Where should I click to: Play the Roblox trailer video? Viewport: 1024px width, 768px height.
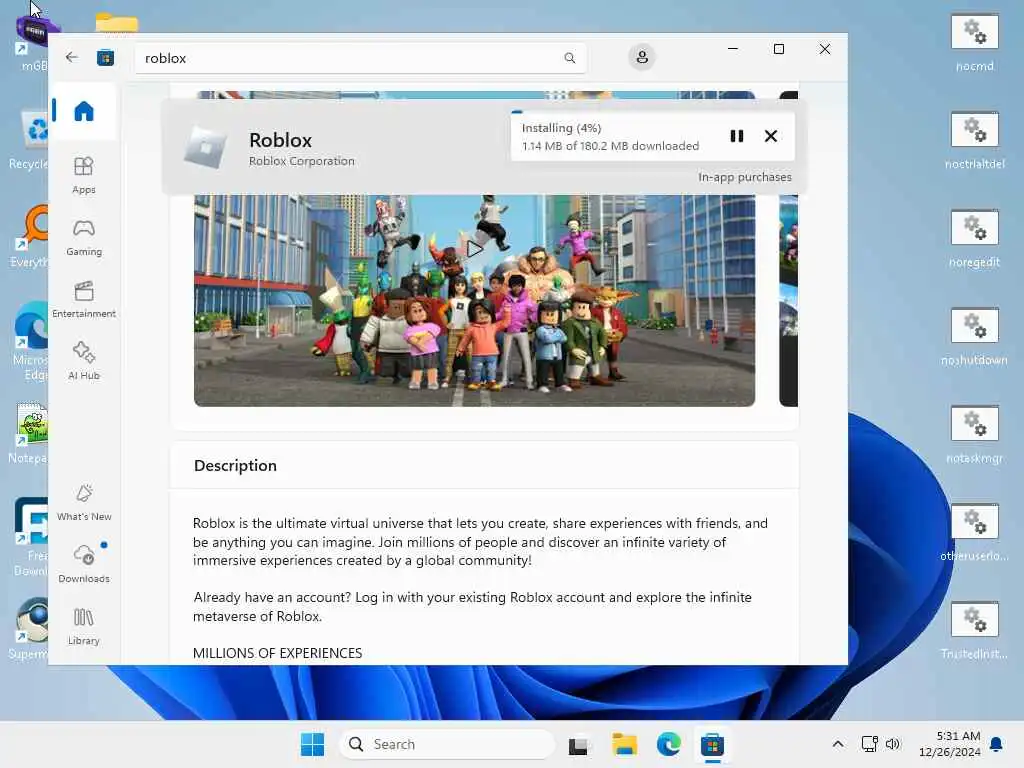click(x=475, y=249)
